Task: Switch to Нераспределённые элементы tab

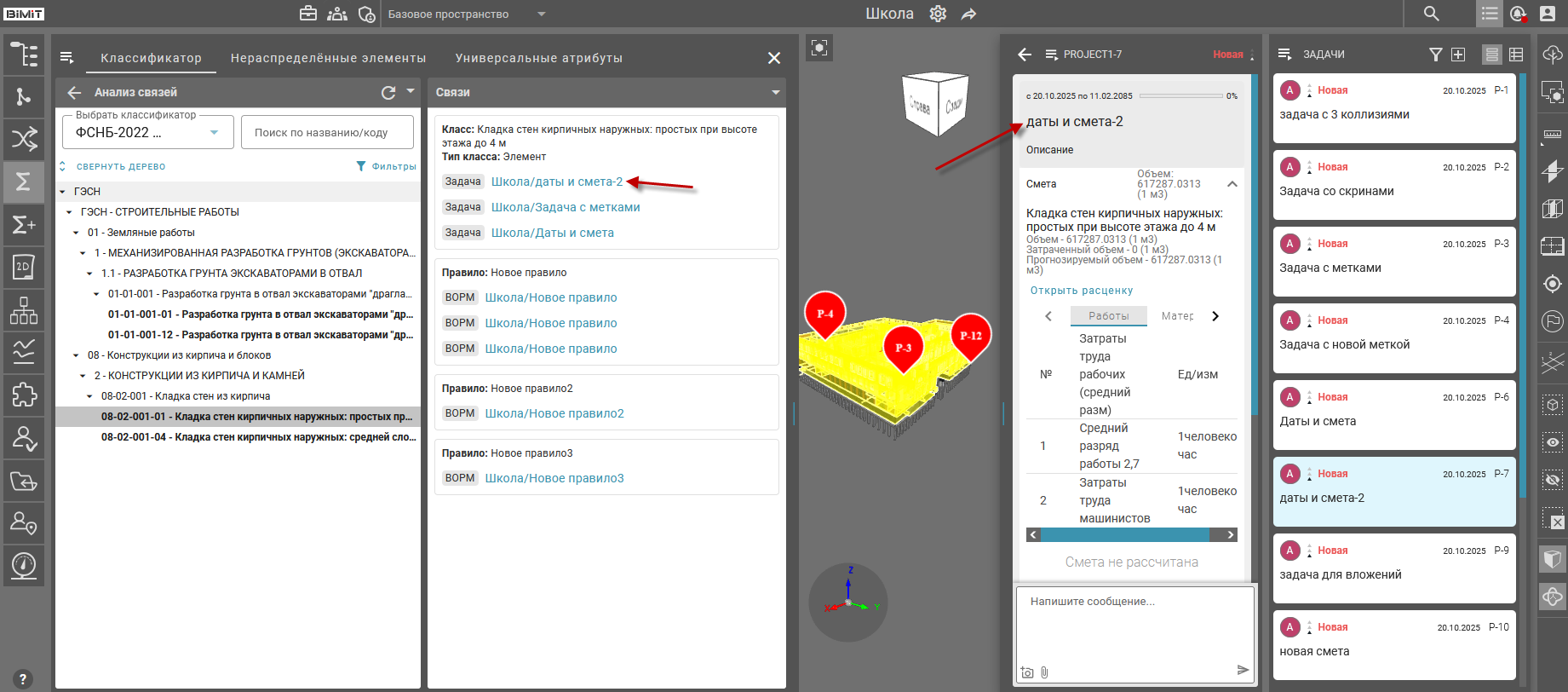Action: pos(328,58)
